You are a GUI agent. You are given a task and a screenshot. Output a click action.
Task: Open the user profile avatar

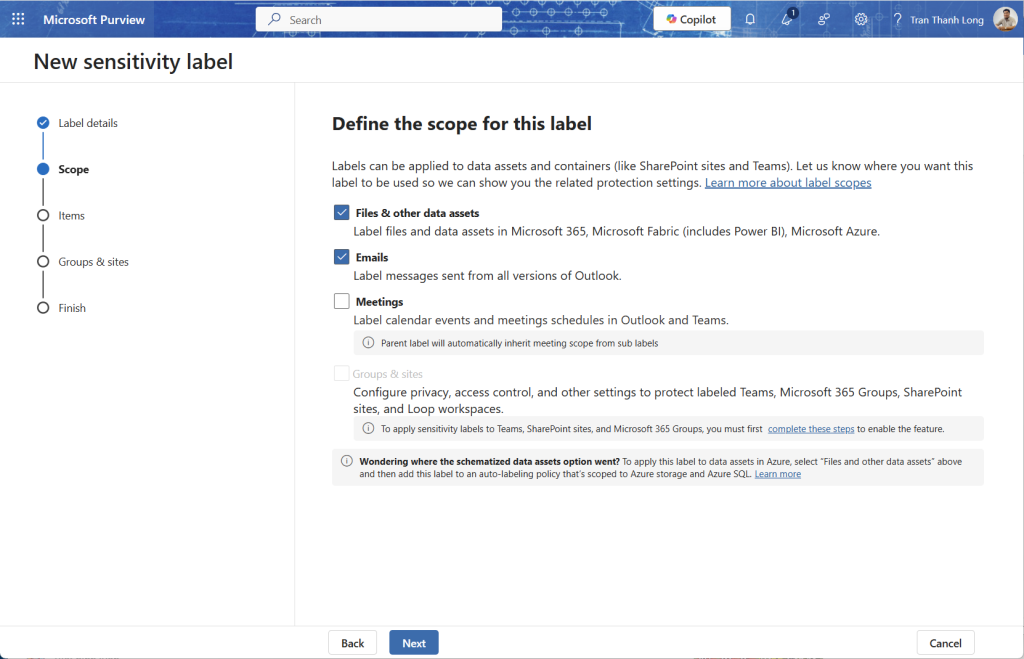click(1004, 19)
